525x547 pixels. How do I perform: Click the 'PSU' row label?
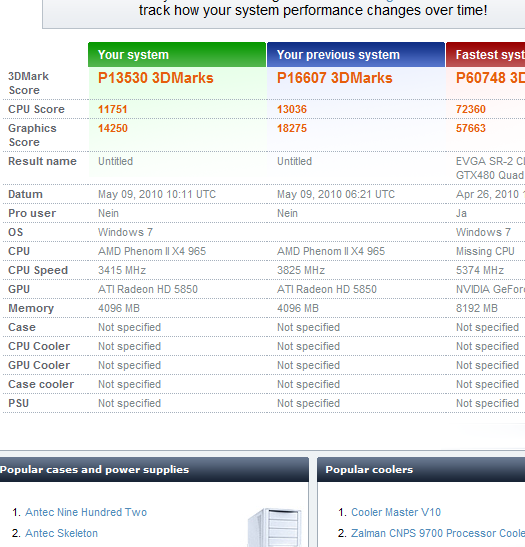18,403
